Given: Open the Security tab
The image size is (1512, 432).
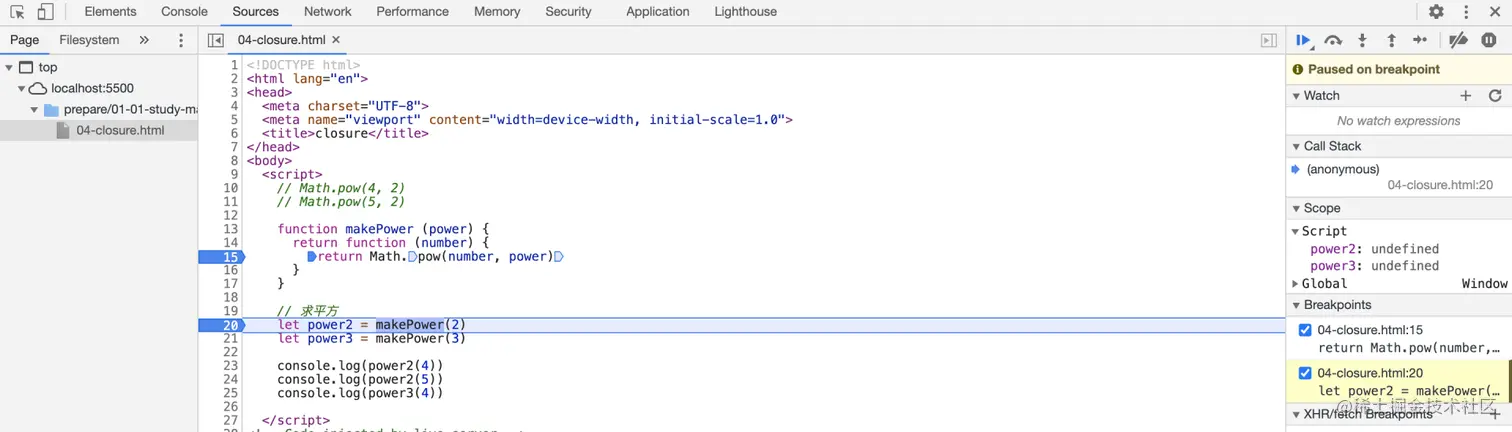Looking at the screenshot, I should tap(568, 12).
